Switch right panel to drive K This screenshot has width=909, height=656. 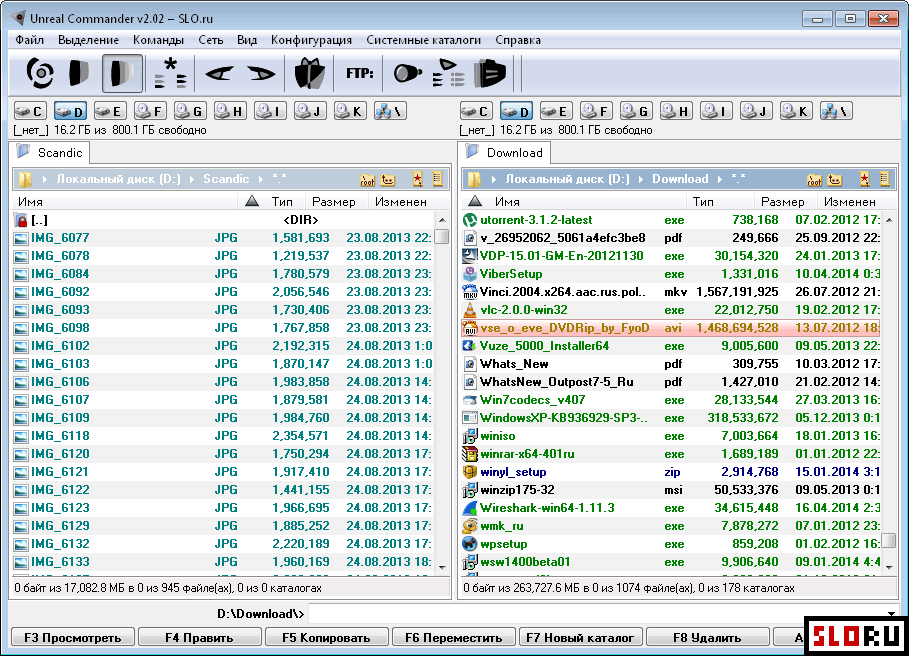(x=796, y=111)
